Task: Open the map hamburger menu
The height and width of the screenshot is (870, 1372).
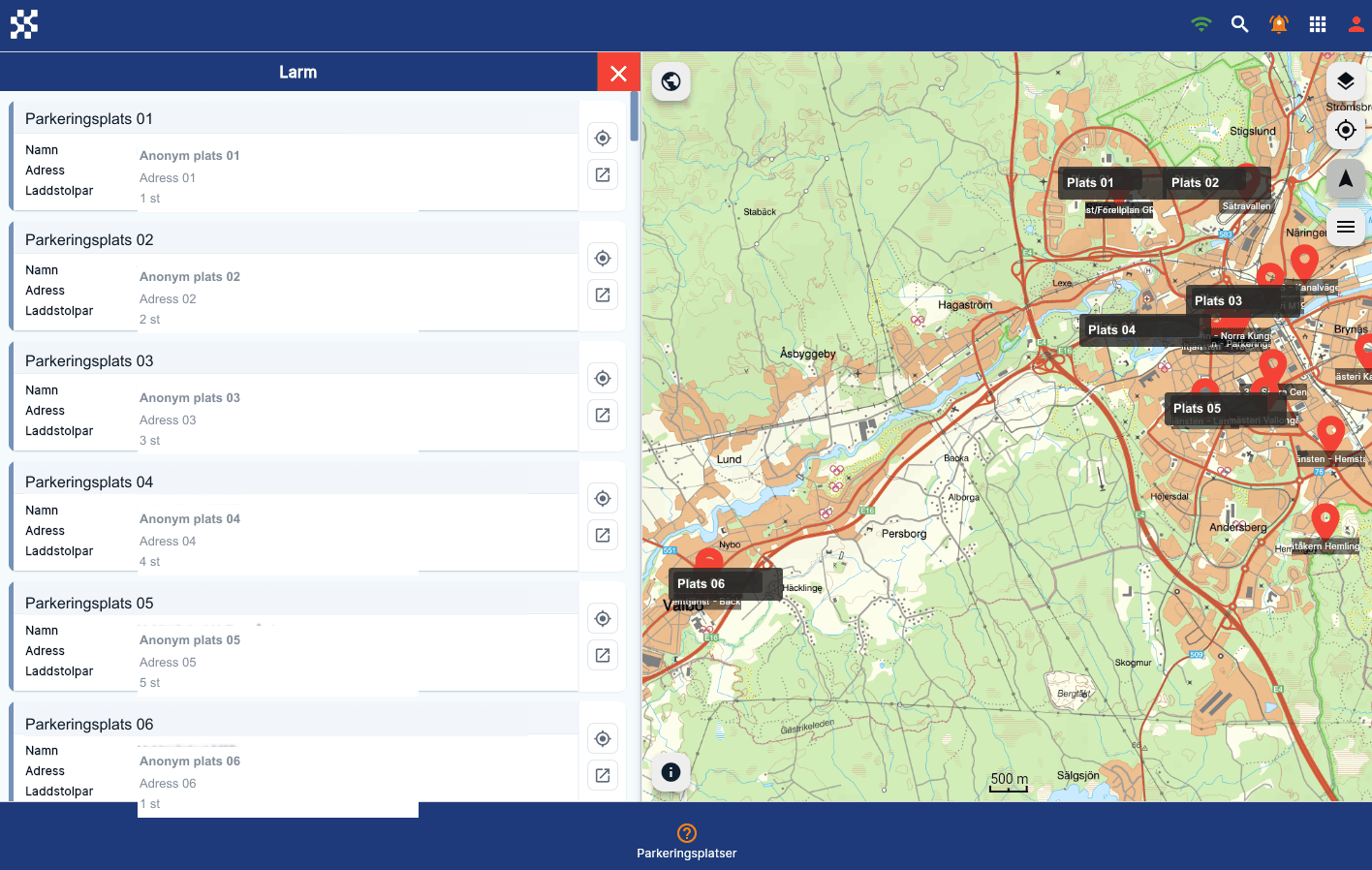Action: point(1345,227)
